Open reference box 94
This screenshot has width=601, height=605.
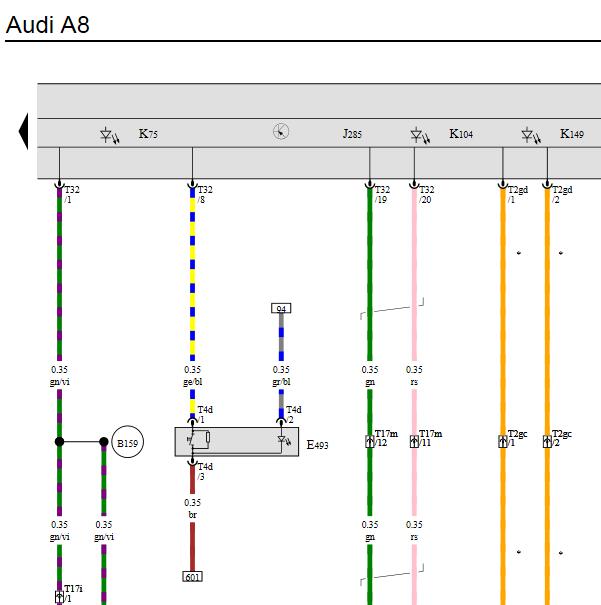coord(281,308)
